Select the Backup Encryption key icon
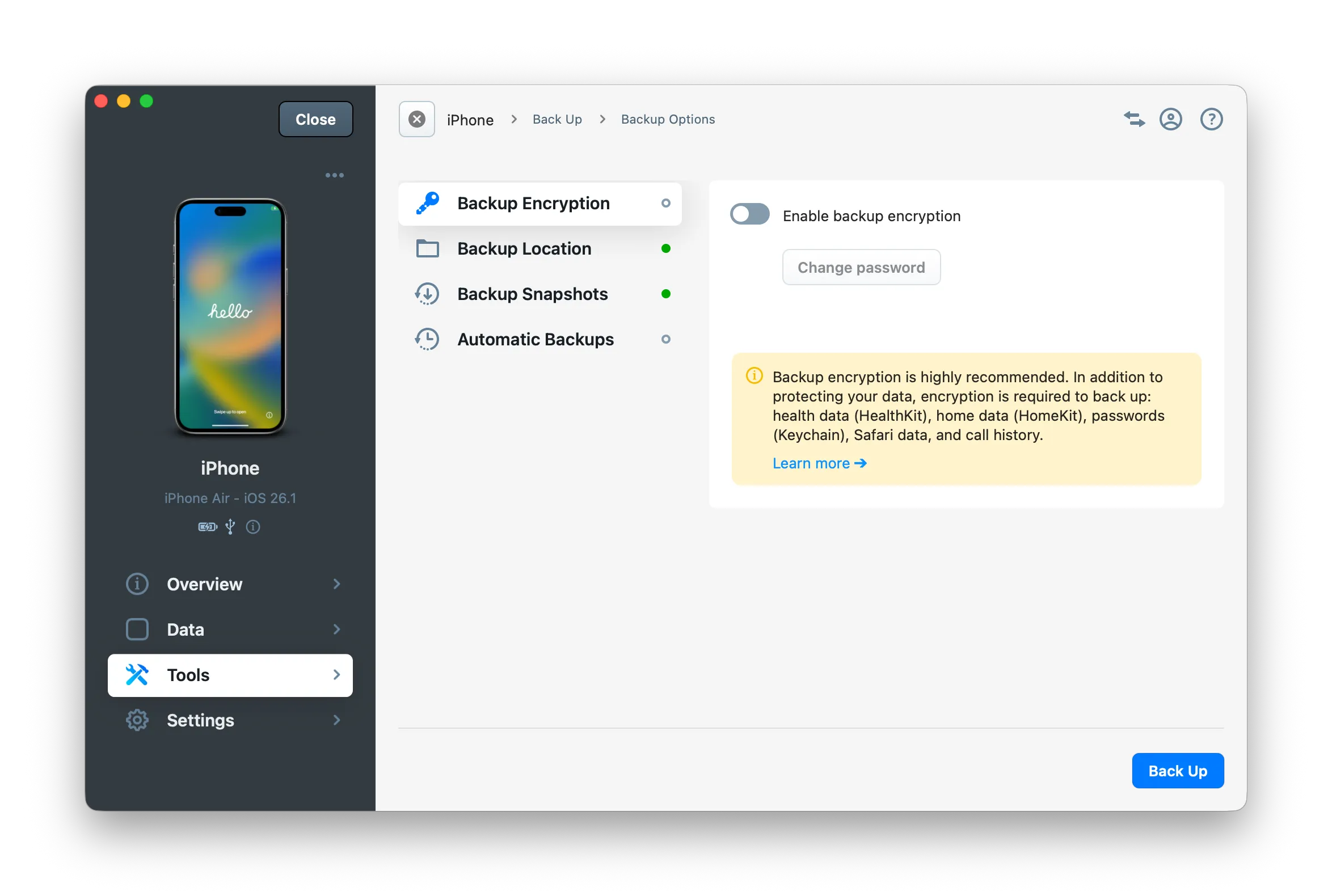This screenshot has height=896, width=1332. [426, 203]
